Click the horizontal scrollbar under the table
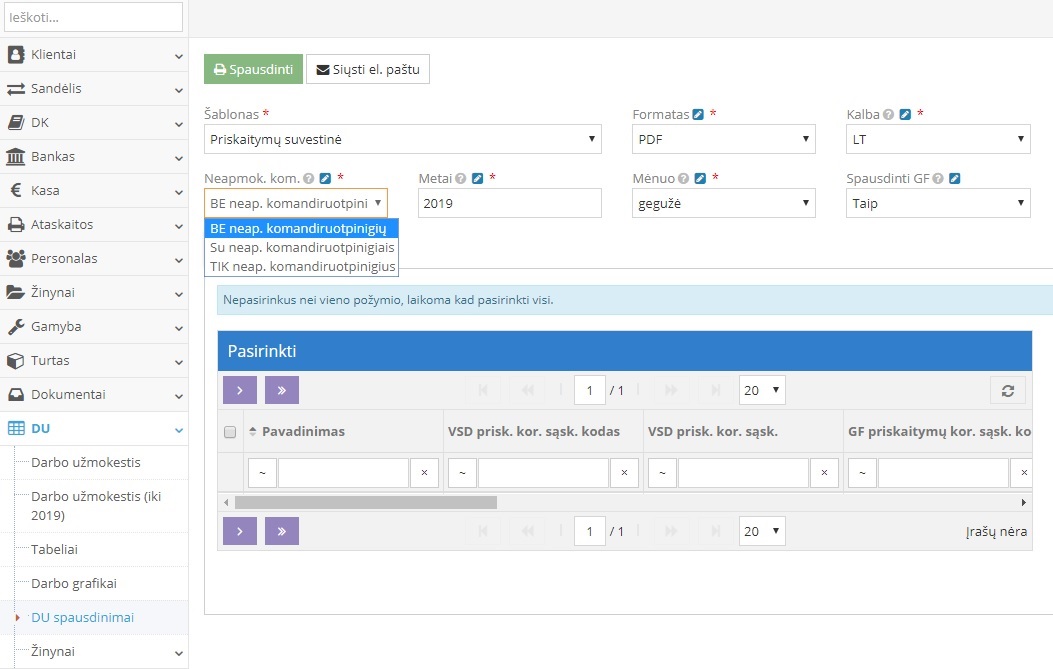 [365, 502]
